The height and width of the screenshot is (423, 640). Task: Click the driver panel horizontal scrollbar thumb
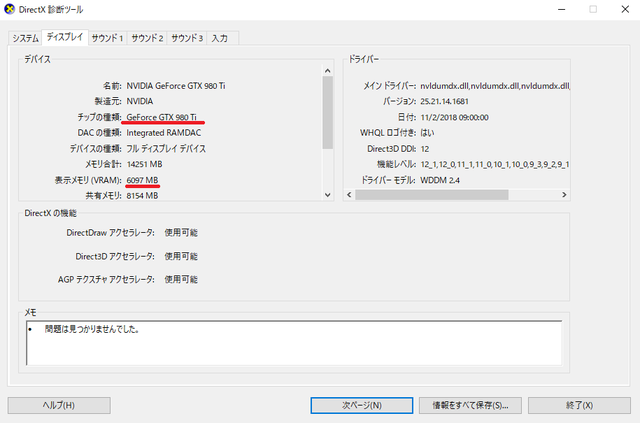point(431,195)
